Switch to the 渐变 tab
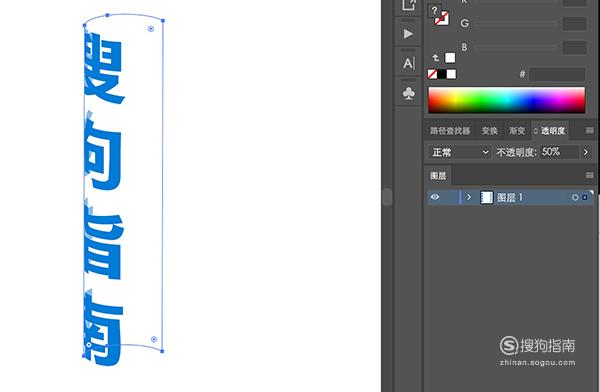 (x=517, y=131)
